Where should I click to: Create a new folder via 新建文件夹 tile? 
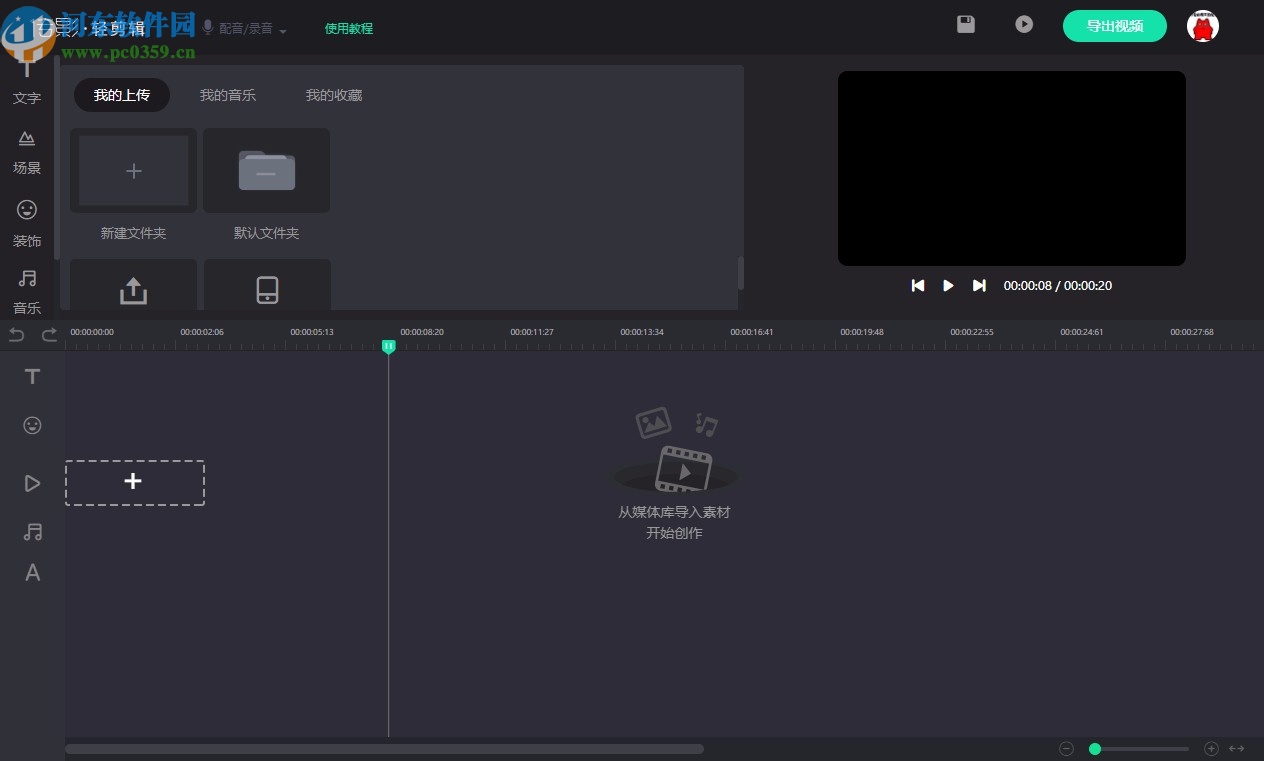(133, 171)
